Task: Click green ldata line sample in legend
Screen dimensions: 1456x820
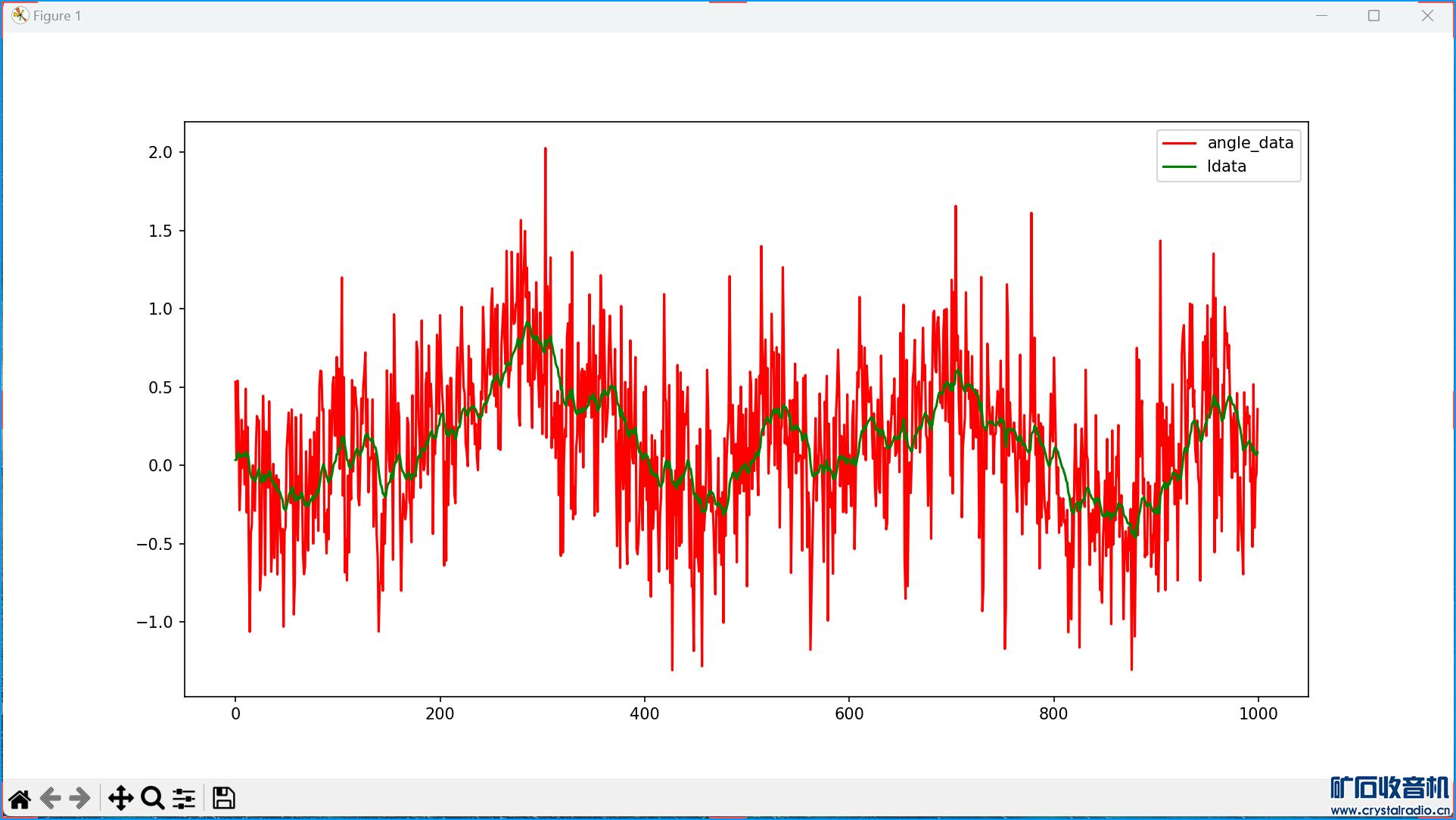Action: point(1179,166)
